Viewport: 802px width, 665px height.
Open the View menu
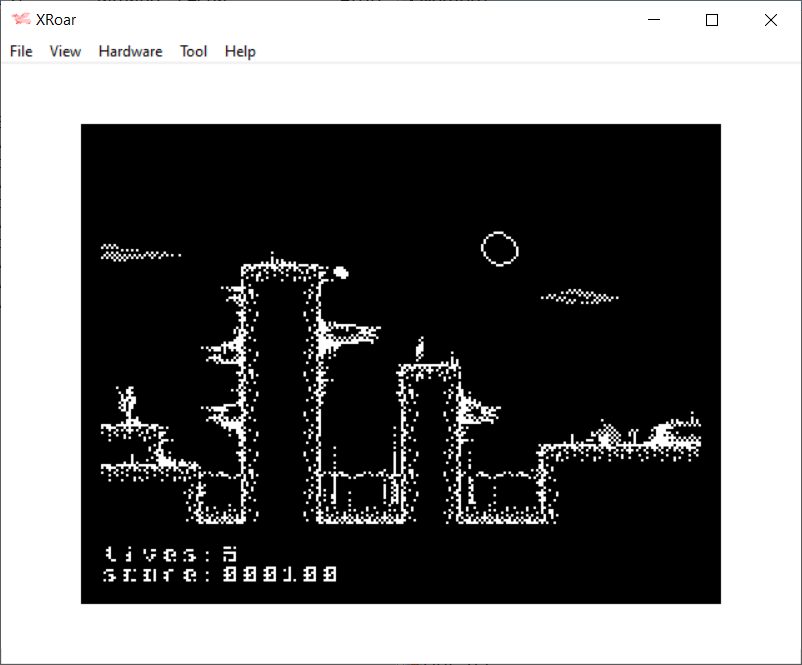point(65,51)
